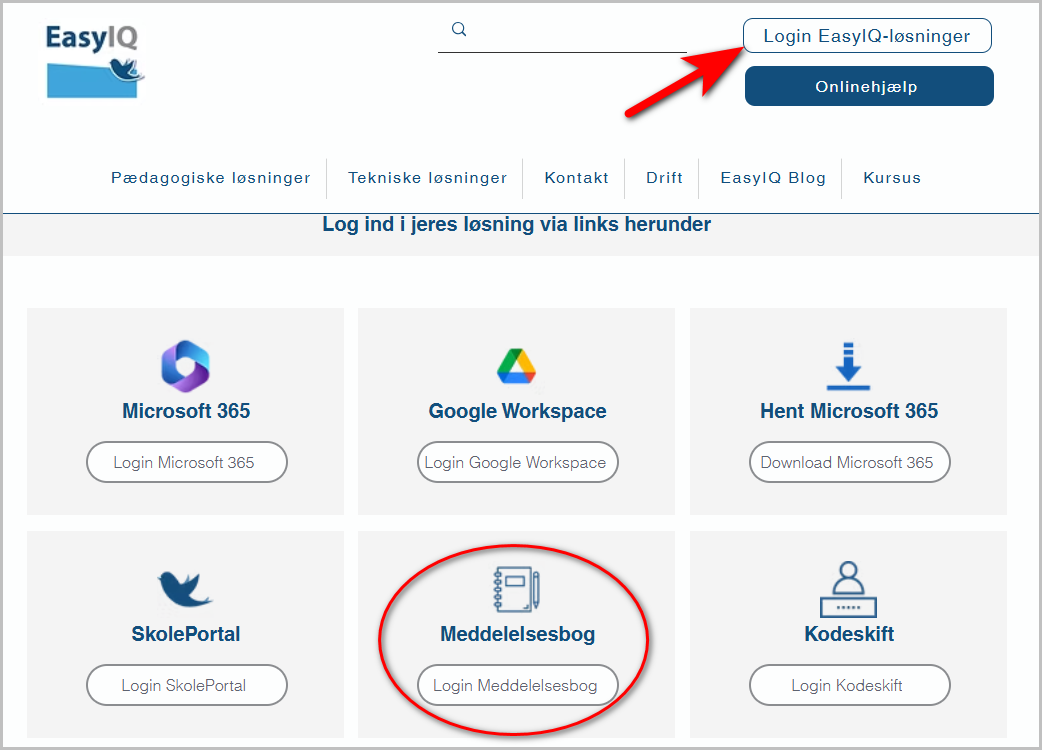
Task: Click the Google Workspace Drive icon
Action: [x=516, y=366]
